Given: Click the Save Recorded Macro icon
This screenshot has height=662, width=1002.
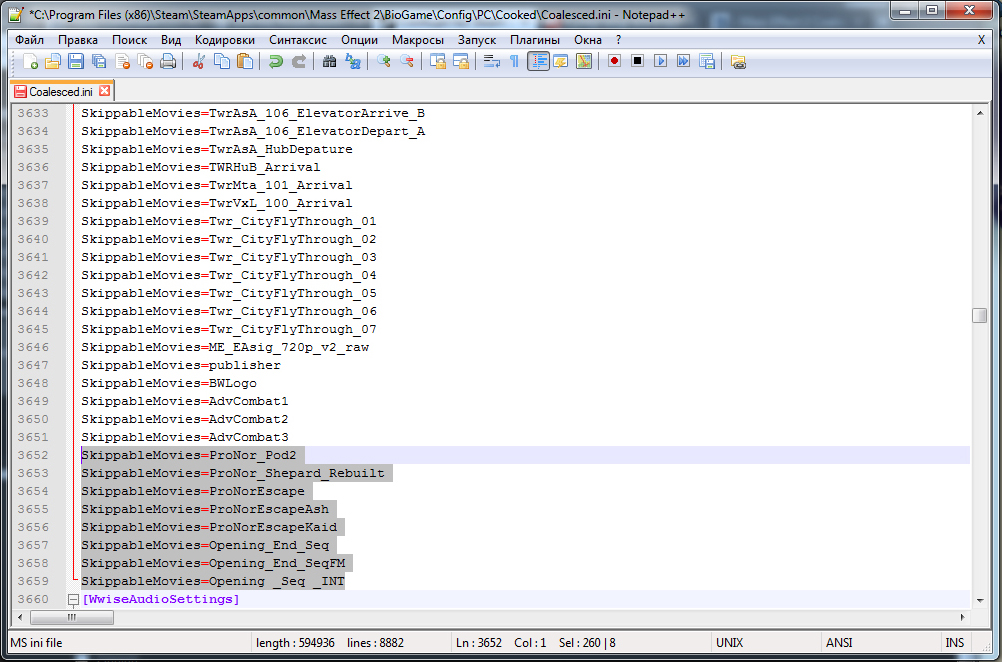Looking at the screenshot, I should 706,61.
